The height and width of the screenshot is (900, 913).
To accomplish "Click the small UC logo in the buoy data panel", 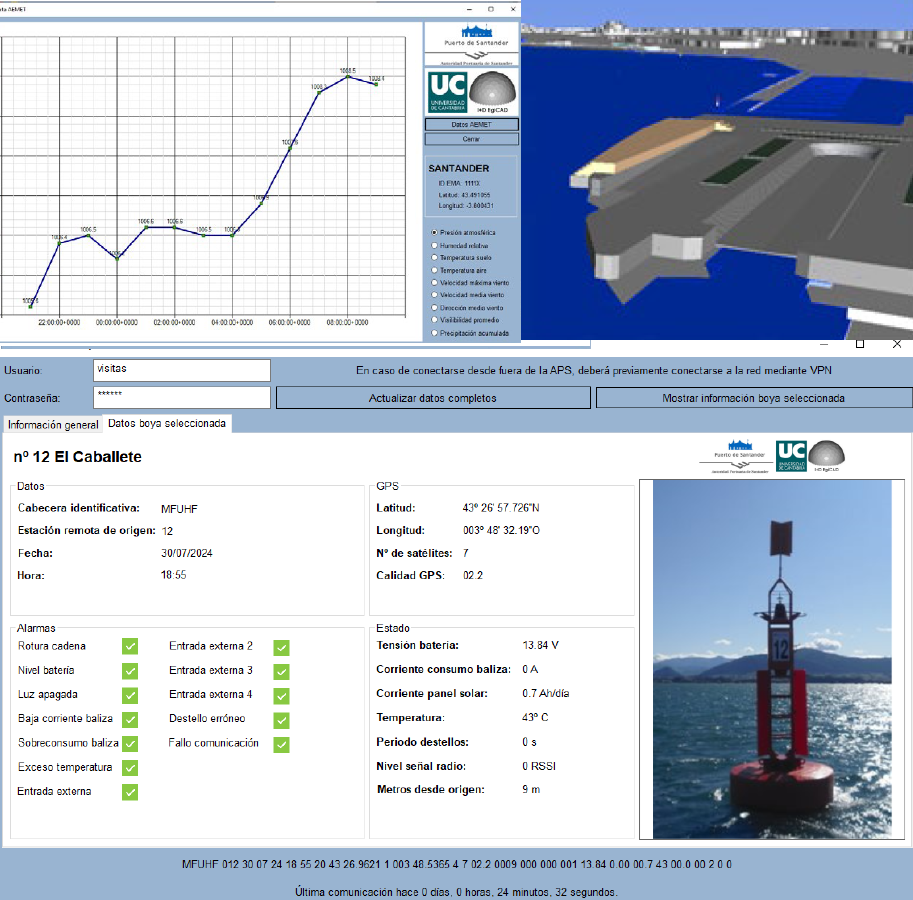I will coord(790,454).
